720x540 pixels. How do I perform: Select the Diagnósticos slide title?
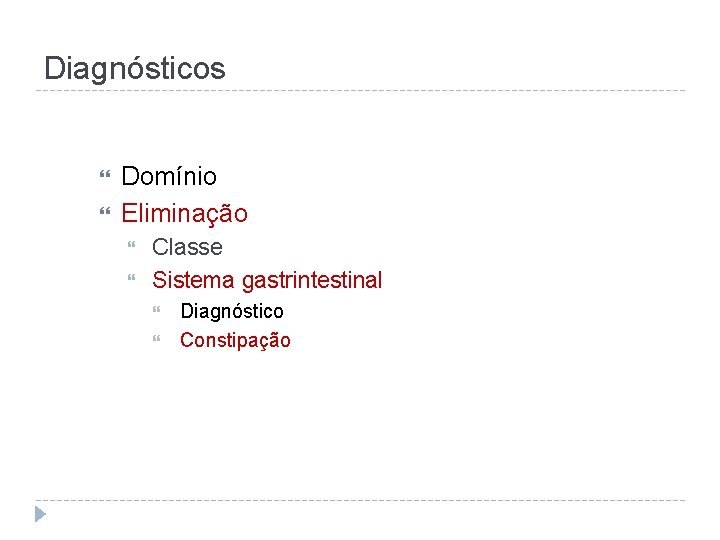tap(135, 69)
